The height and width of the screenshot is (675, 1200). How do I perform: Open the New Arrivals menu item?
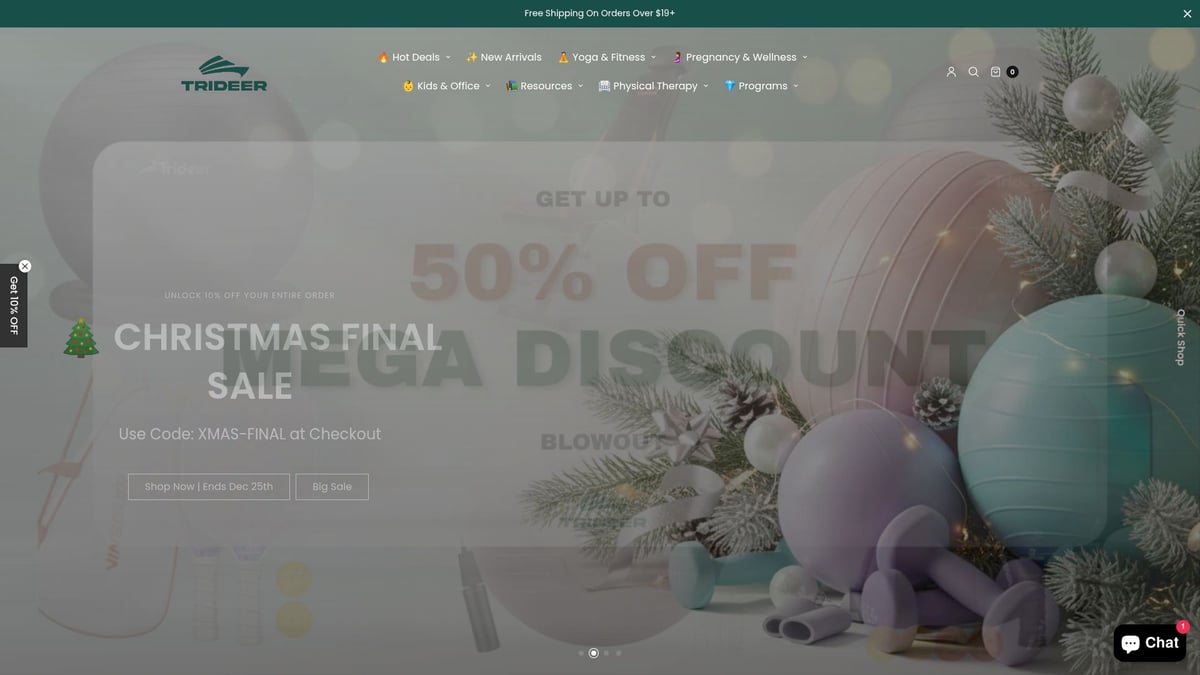pos(504,57)
